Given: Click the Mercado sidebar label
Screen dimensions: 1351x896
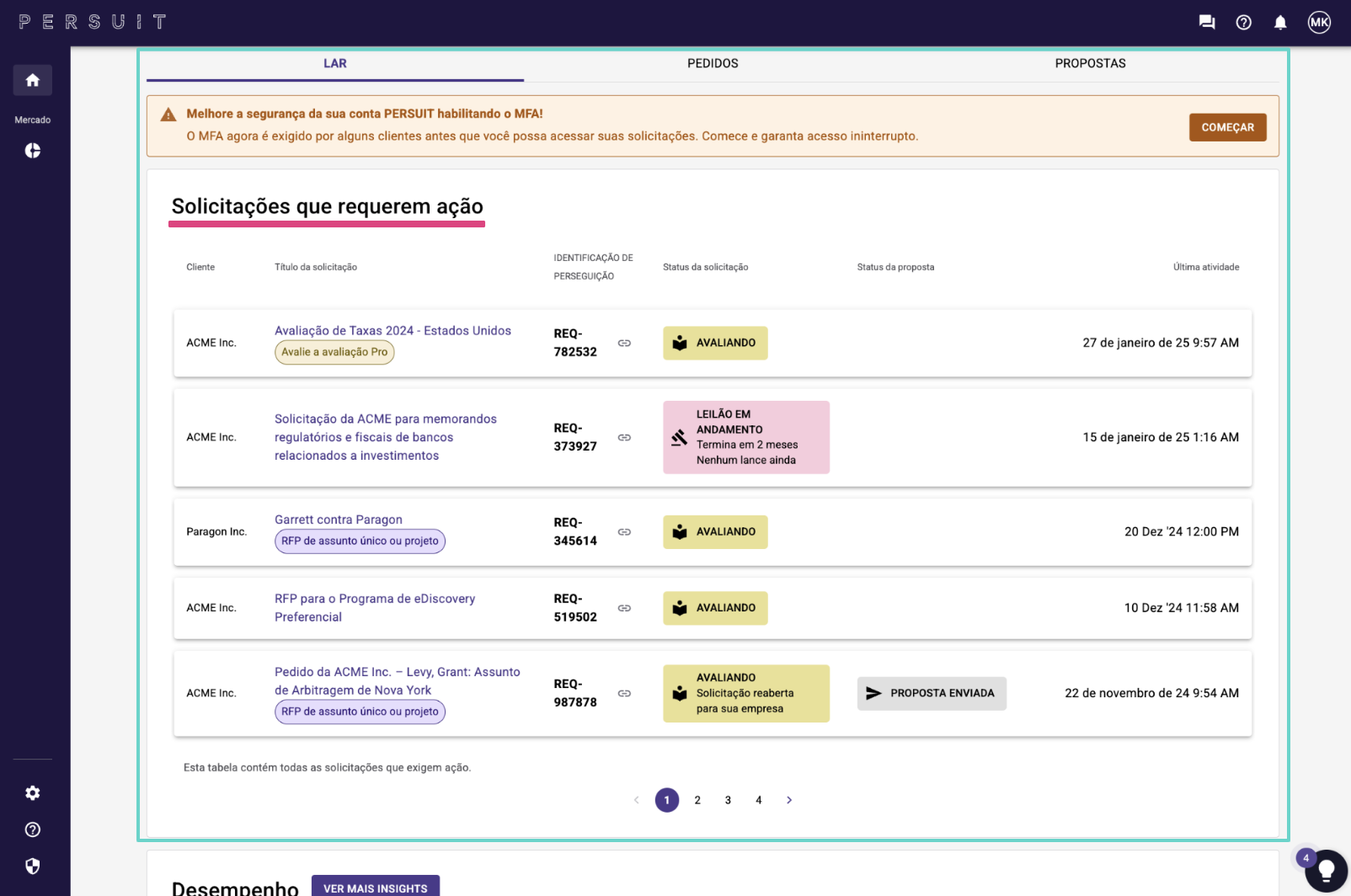Looking at the screenshot, I should (33, 120).
